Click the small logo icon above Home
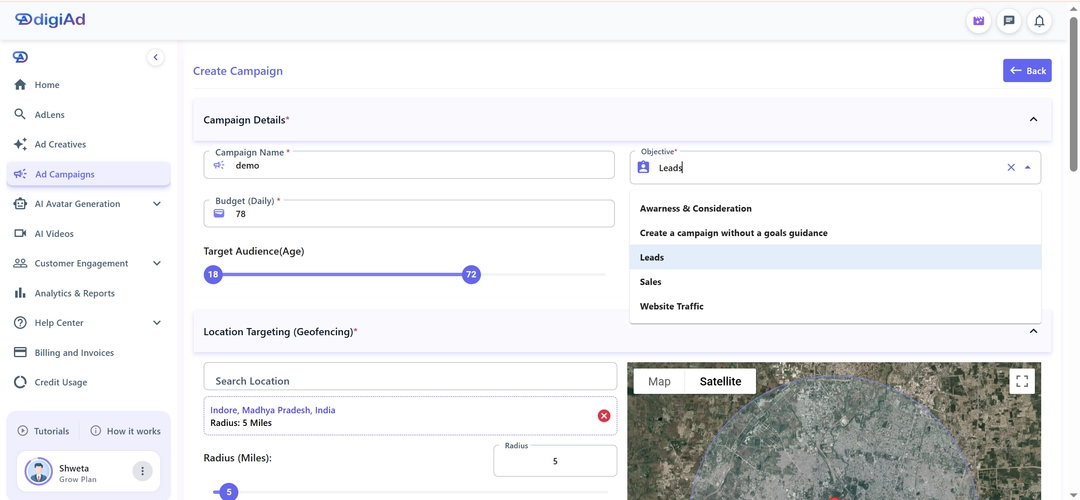Screen dimensions: 1080x500 click(20, 56)
